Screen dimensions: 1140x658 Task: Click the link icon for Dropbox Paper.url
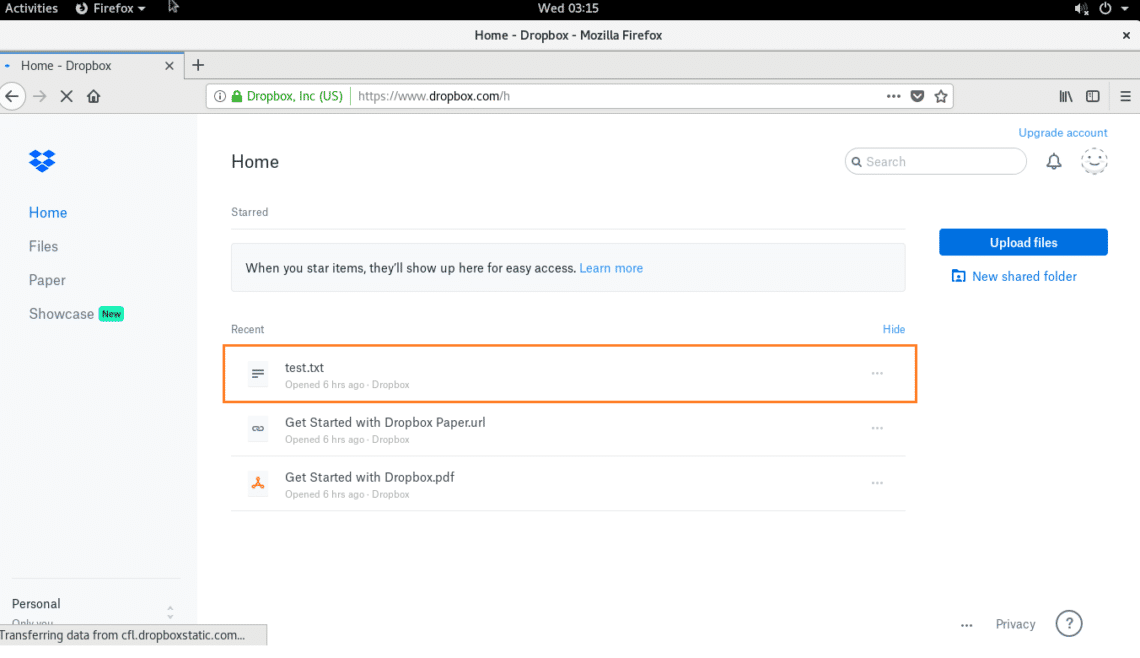pos(258,428)
